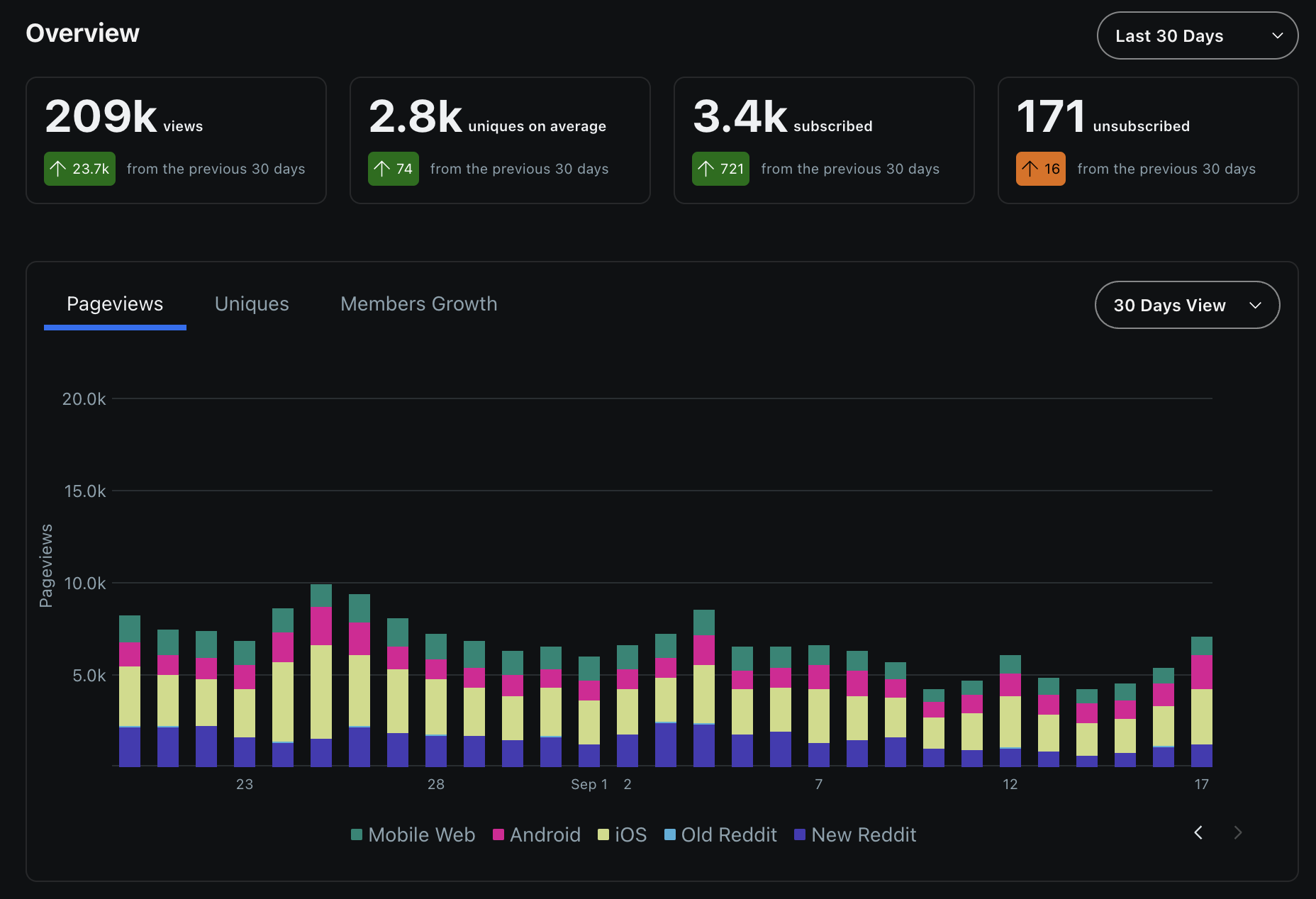
Task: Click the bar above Sep 2 label
Action: (x=628, y=706)
